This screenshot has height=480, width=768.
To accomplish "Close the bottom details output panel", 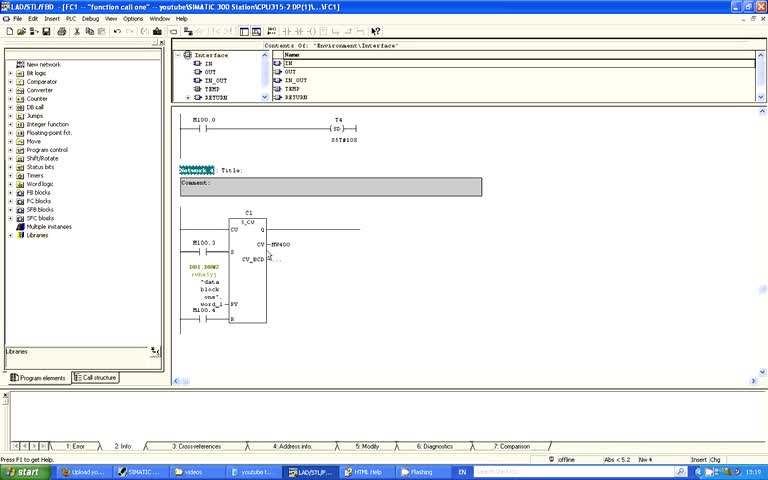I will (5, 395).
